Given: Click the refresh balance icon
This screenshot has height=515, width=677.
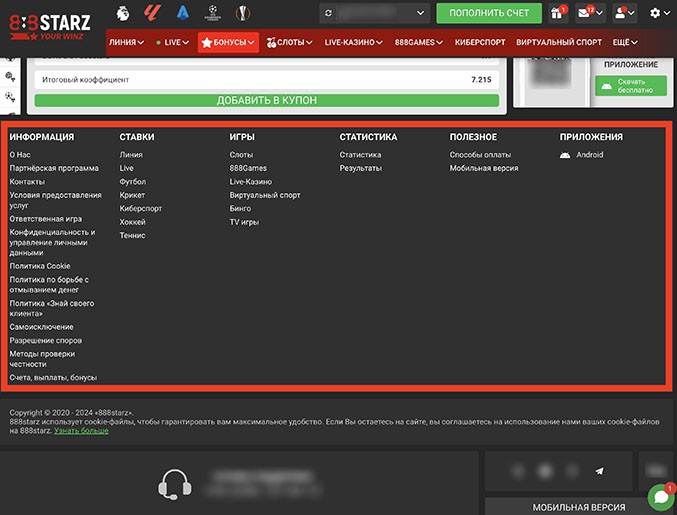Looking at the screenshot, I should click(x=327, y=13).
